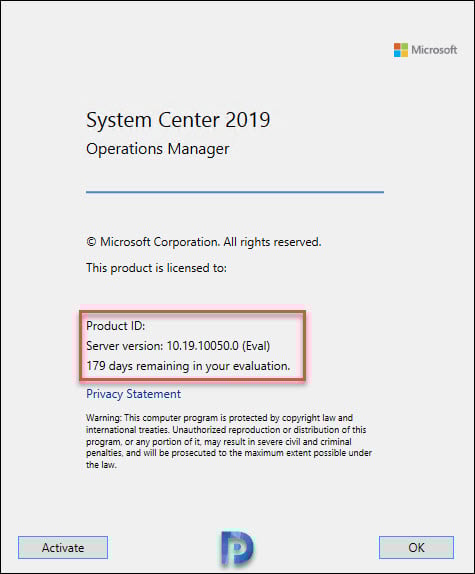Viewport: 475px width, 574px height.
Task: Click the year 2019 in the title
Action: tap(248, 120)
